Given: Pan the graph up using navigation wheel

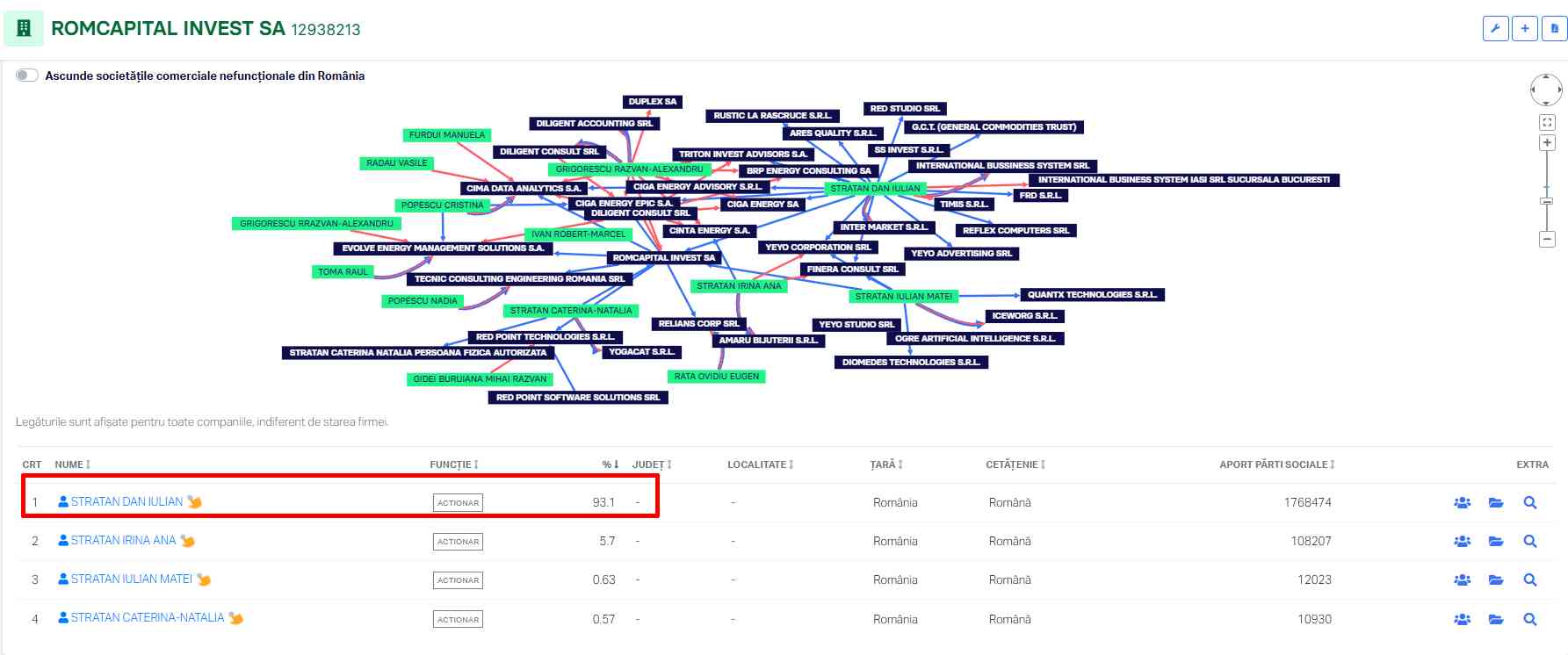Looking at the screenshot, I should 1546,78.
